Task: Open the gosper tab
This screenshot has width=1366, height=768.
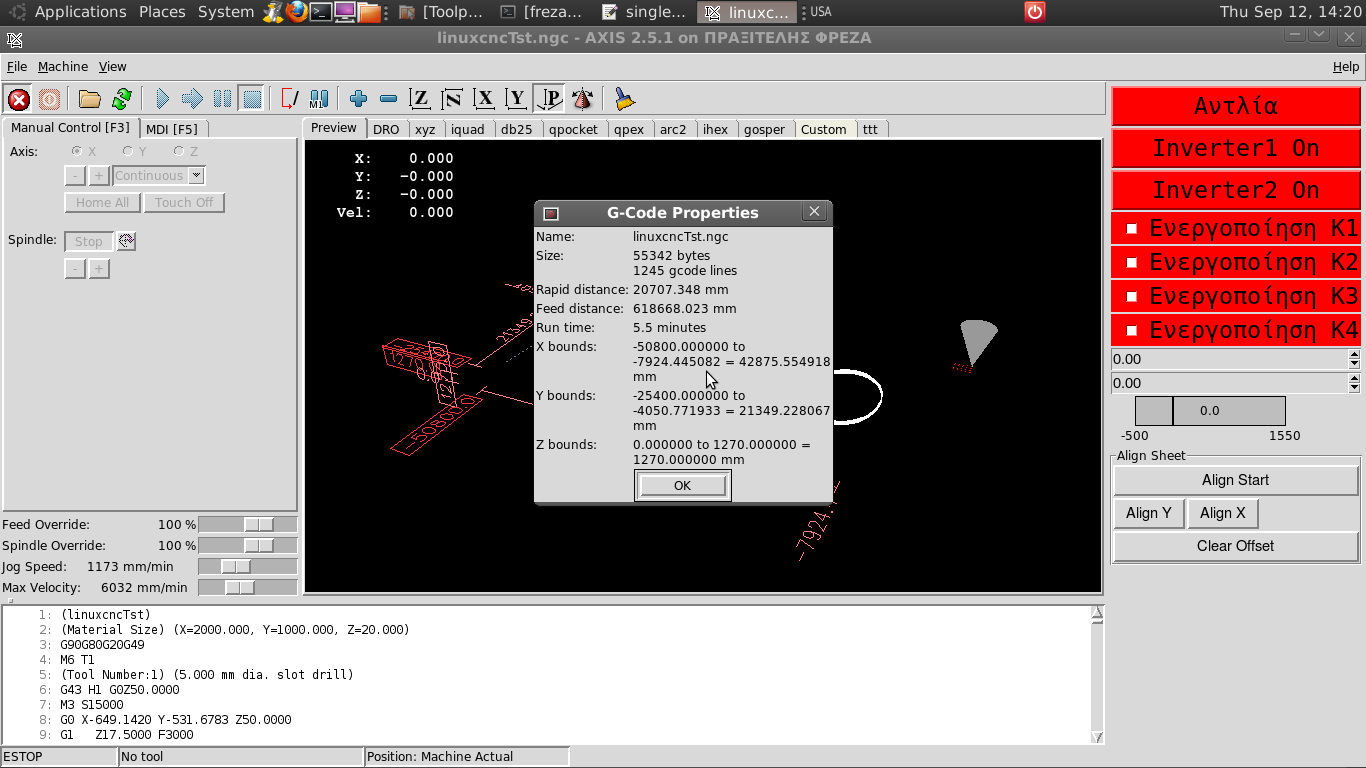Action: point(765,129)
